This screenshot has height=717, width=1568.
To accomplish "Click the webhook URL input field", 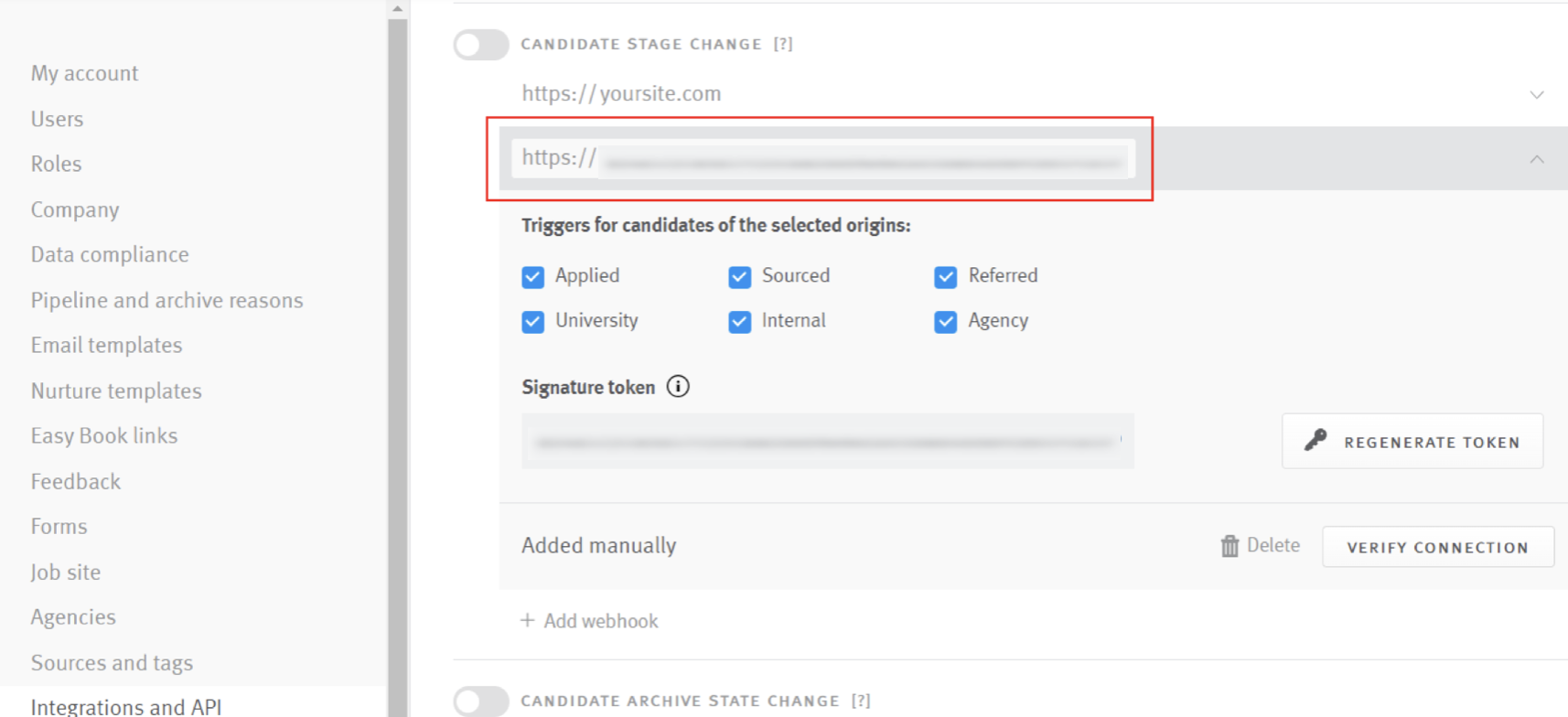I will pyautogui.click(x=823, y=157).
